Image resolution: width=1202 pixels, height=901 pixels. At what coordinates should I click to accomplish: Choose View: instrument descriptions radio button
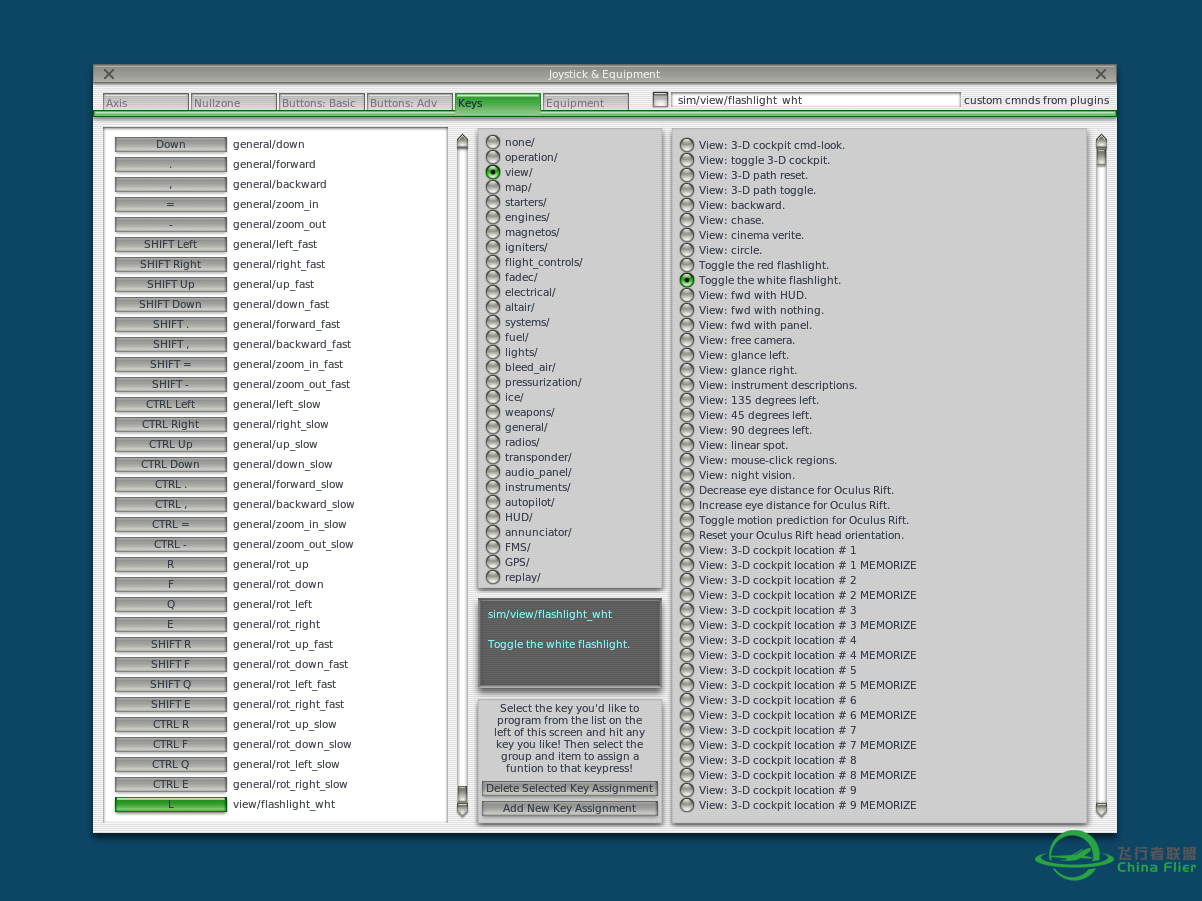687,385
